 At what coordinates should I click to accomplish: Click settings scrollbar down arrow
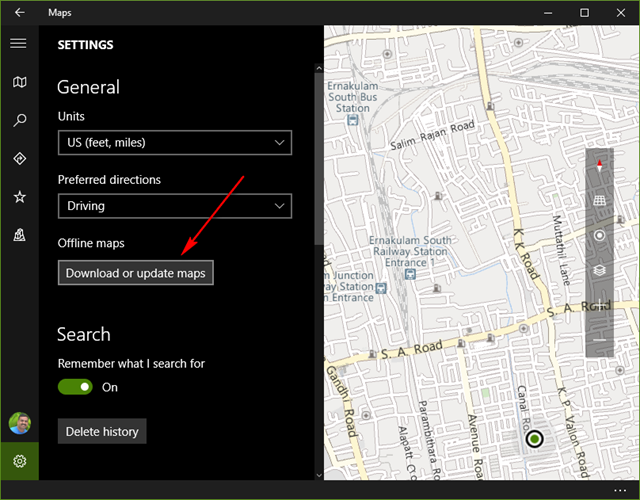click(x=319, y=475)
